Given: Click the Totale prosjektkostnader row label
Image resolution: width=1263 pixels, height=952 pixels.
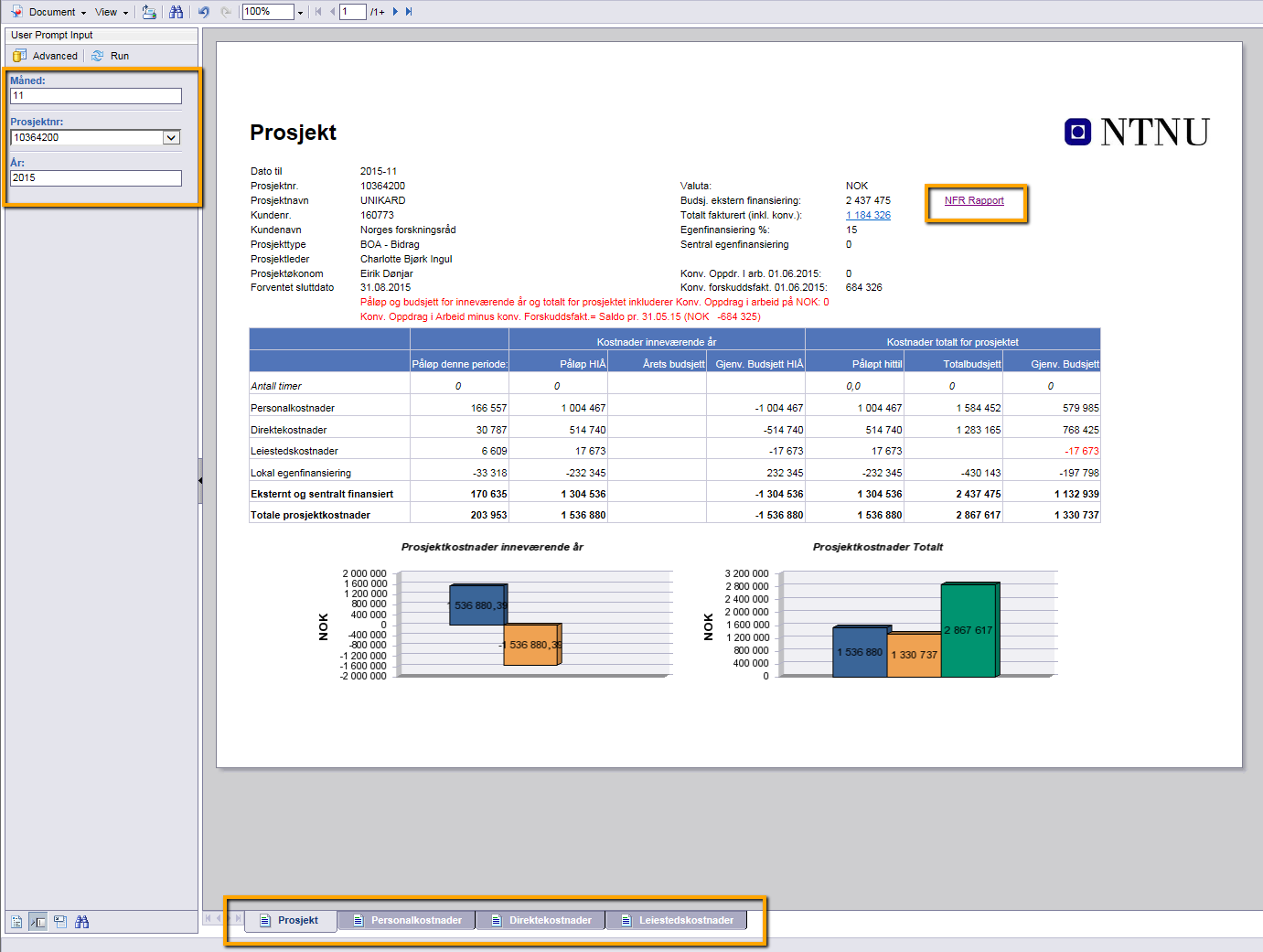Looking at the screenshot, I should pos(311,516).
